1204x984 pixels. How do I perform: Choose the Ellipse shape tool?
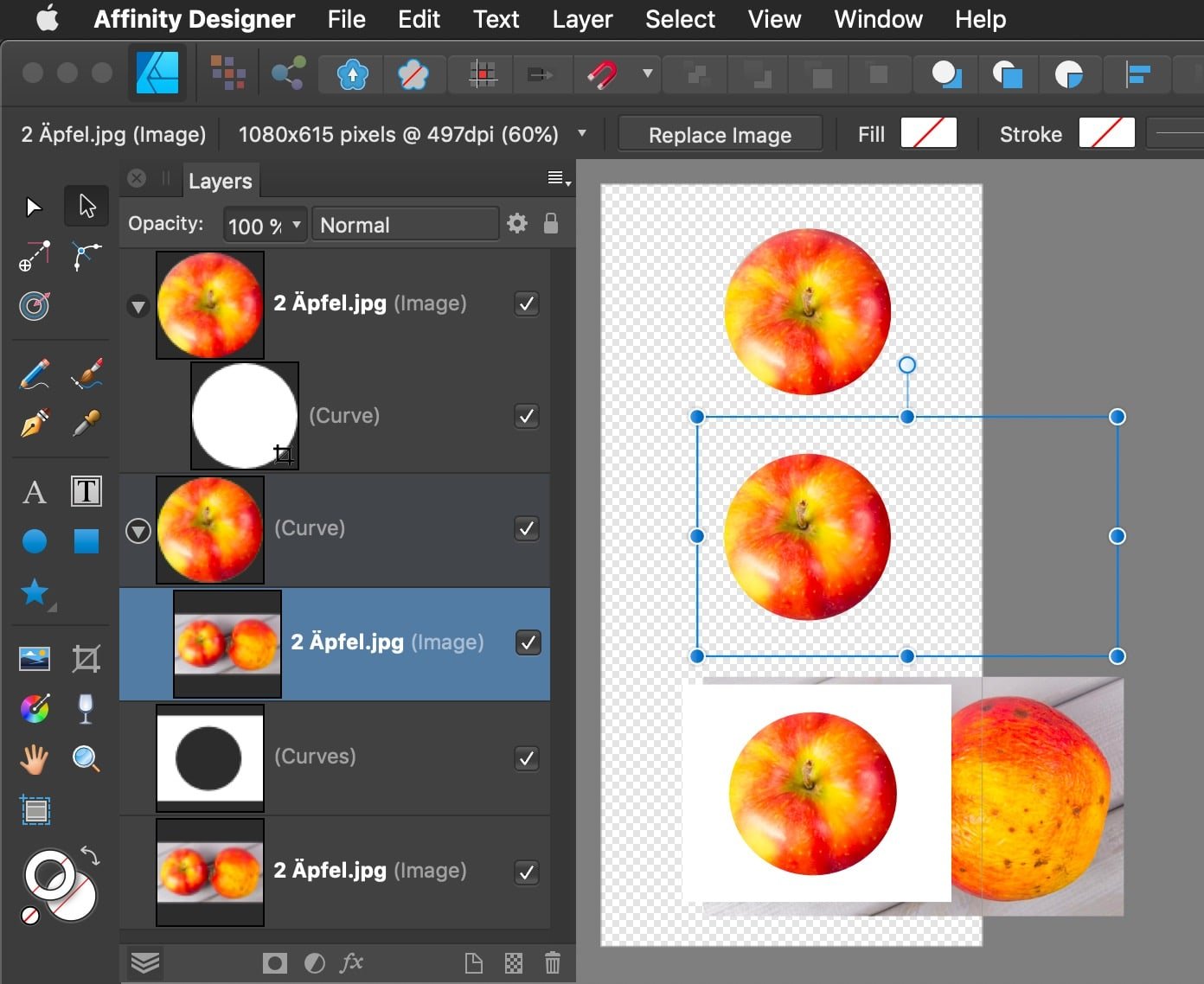[x=35, y=542]
